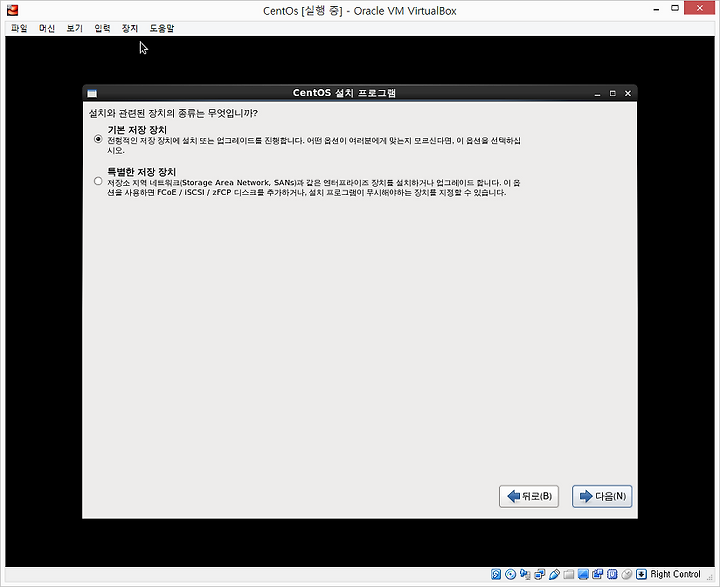The image size is (720, 587).
Task: Select the 기본 저장 장치 radio button
Action: (x=98, y=138)
